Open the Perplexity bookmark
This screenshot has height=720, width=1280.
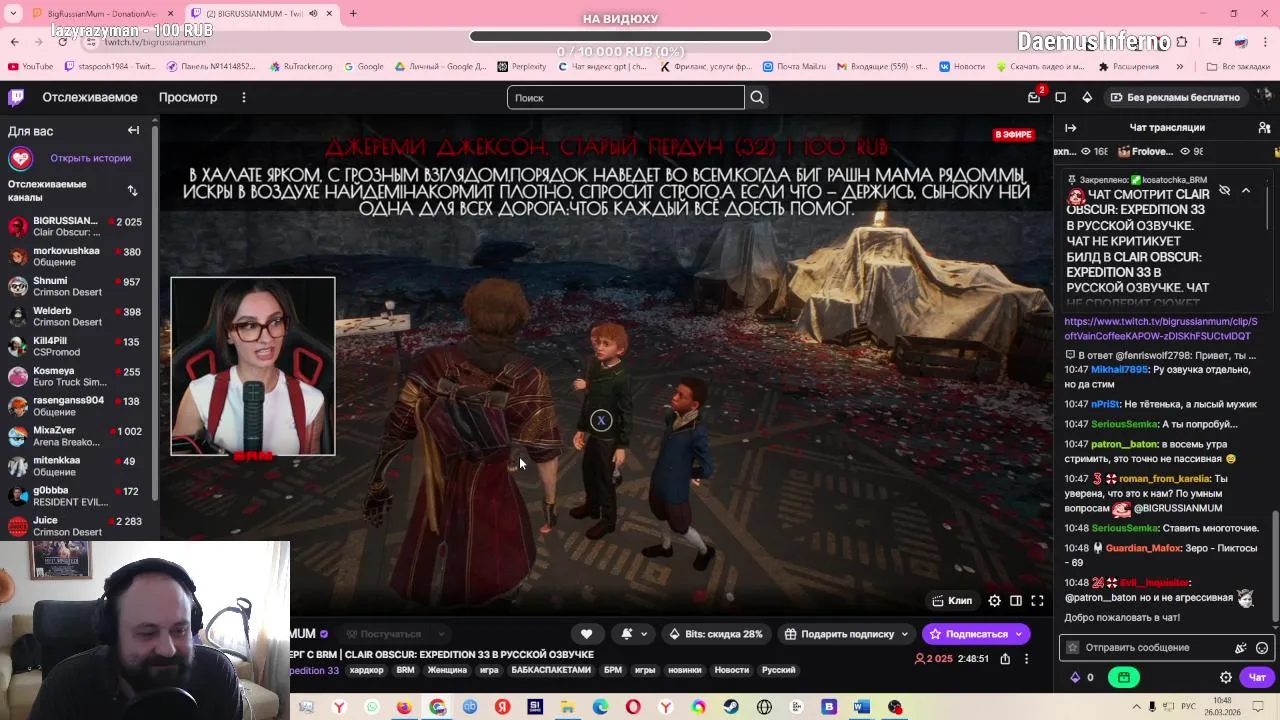[x=520, y=66]
